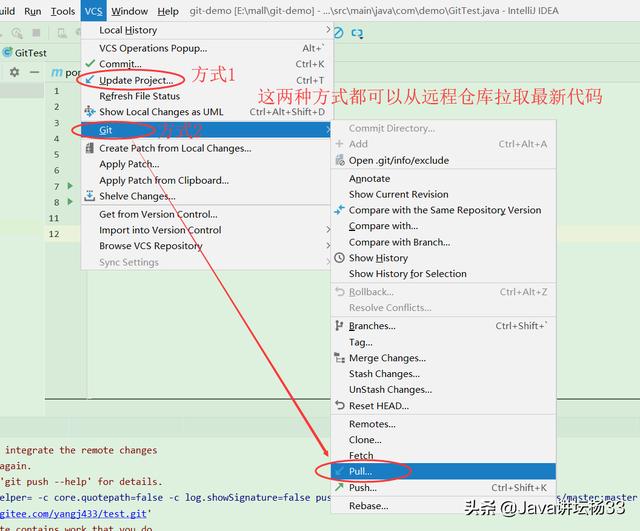Expand the Git submenu entry
Image resolution: width=640 pixels, height=531 pixels.
point(207,130)
